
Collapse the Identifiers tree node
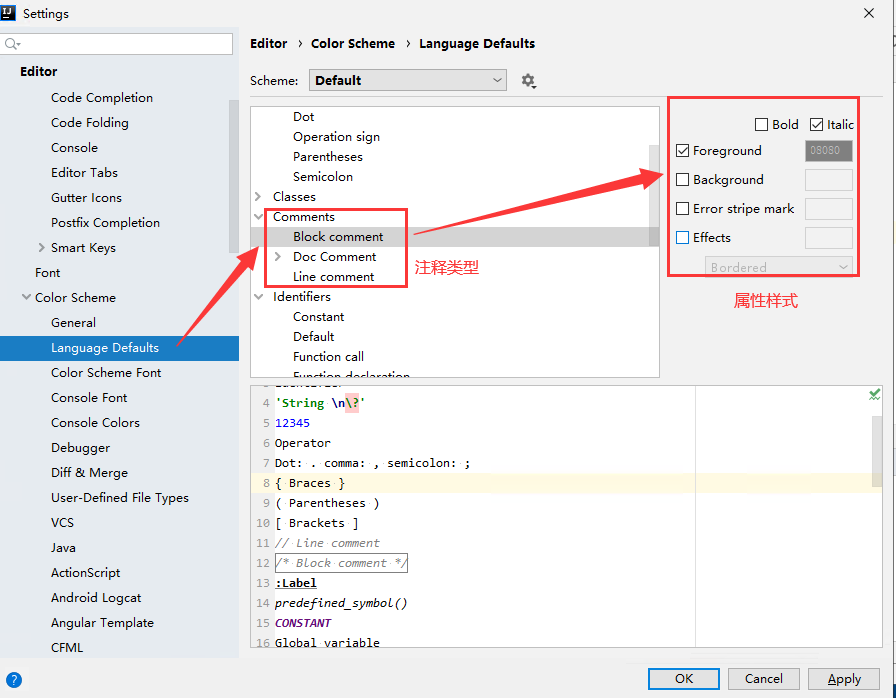point(258,297)
